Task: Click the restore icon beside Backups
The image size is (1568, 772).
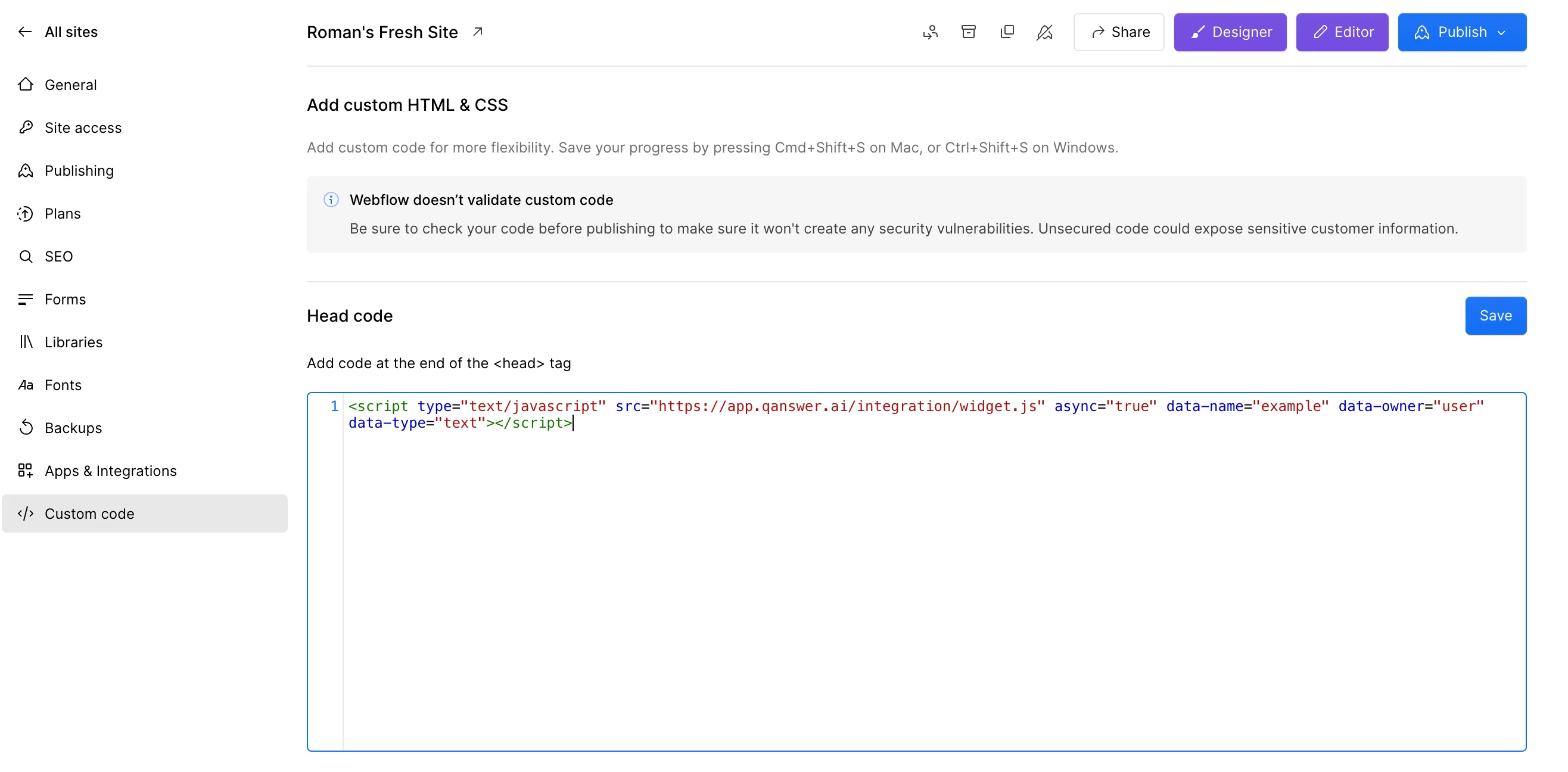Action: click(26, 428)
